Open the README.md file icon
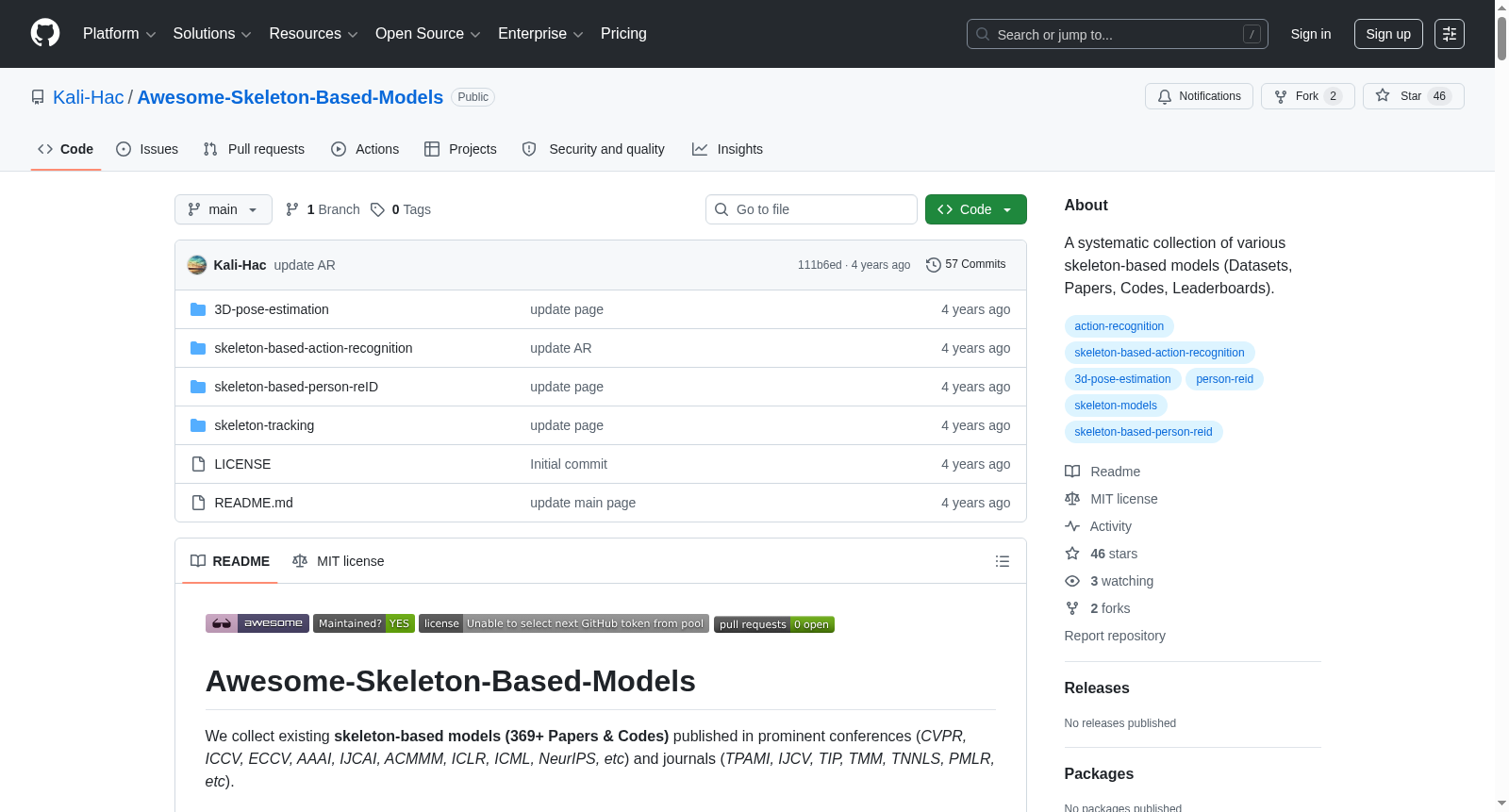The image size is (1509, 812). coord(198,503)
